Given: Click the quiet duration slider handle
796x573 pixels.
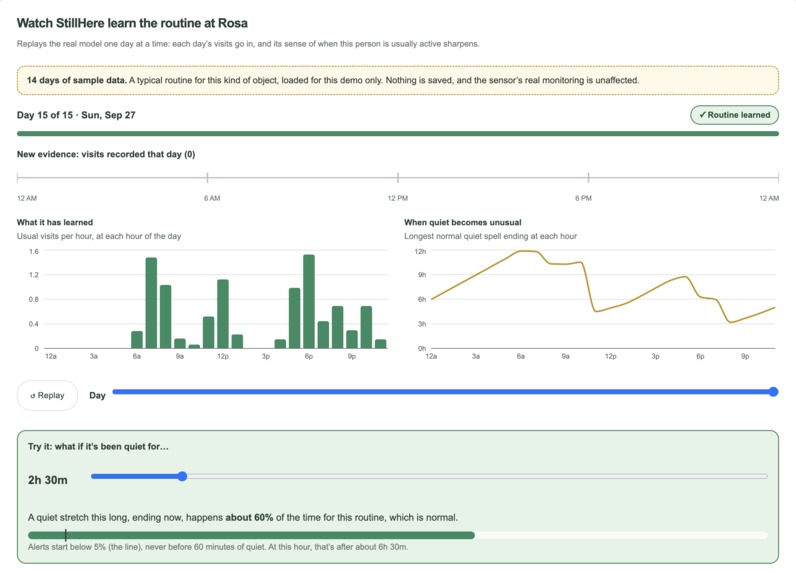Looking at the screenshot, I should (182, 476).
